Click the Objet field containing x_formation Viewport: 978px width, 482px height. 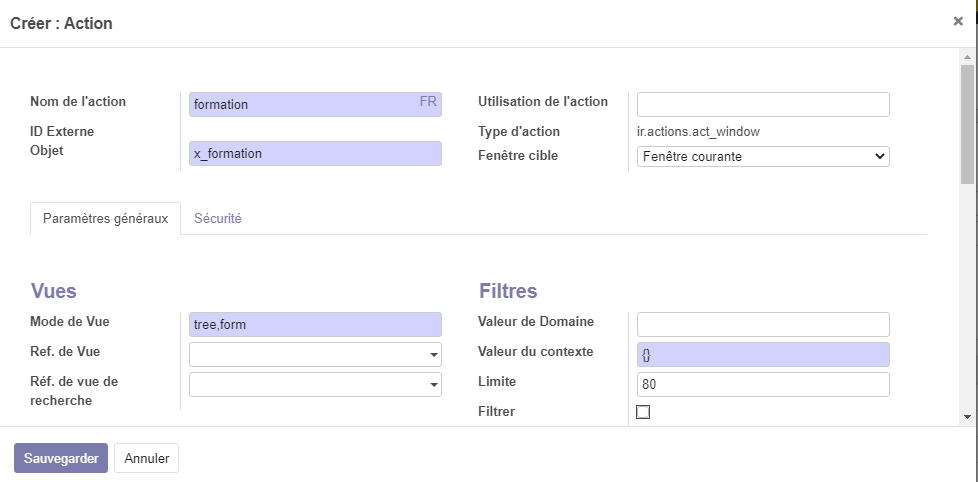coord(314,153)
